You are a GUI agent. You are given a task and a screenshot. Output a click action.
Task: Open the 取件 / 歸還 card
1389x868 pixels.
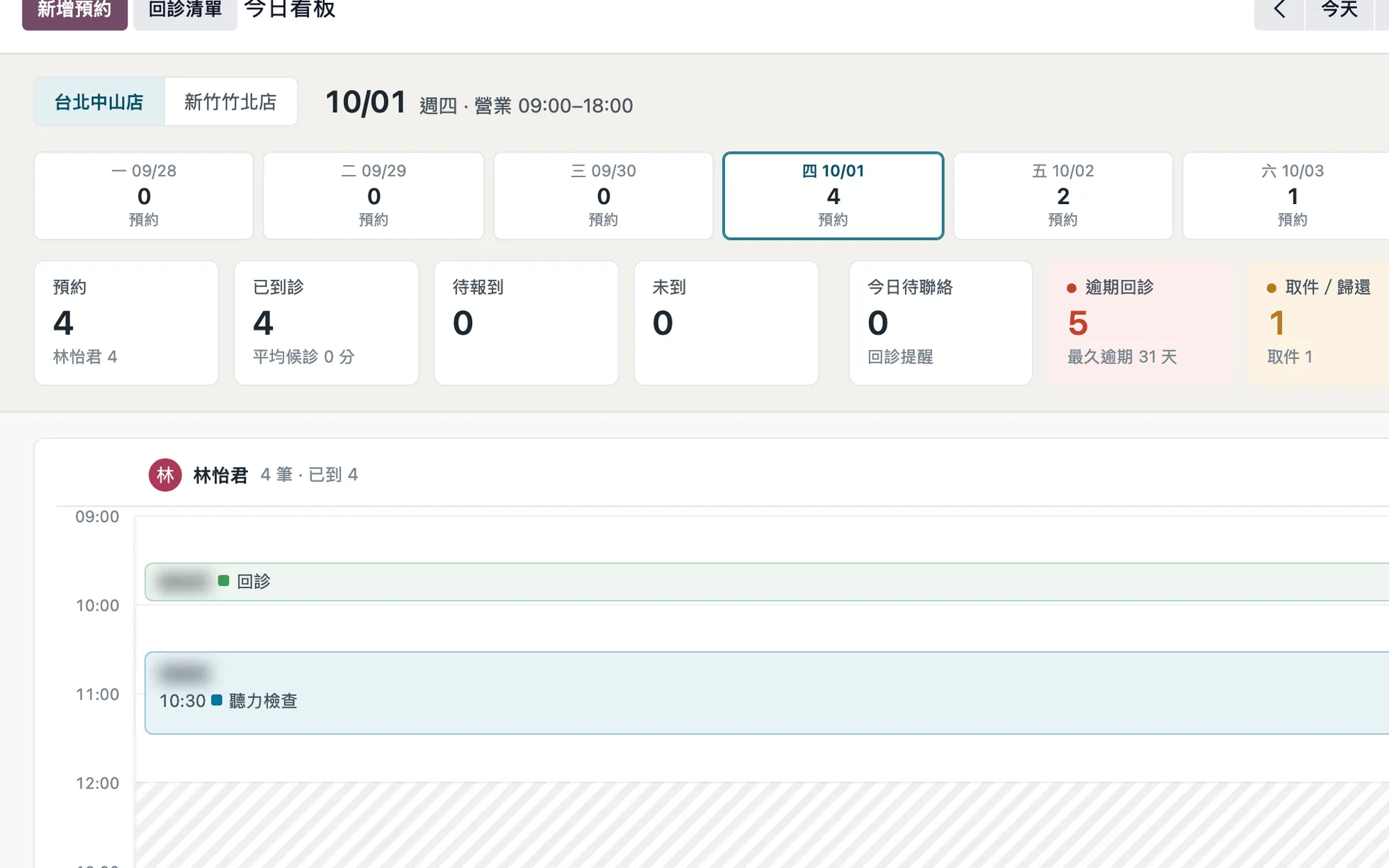point(1319,323)
